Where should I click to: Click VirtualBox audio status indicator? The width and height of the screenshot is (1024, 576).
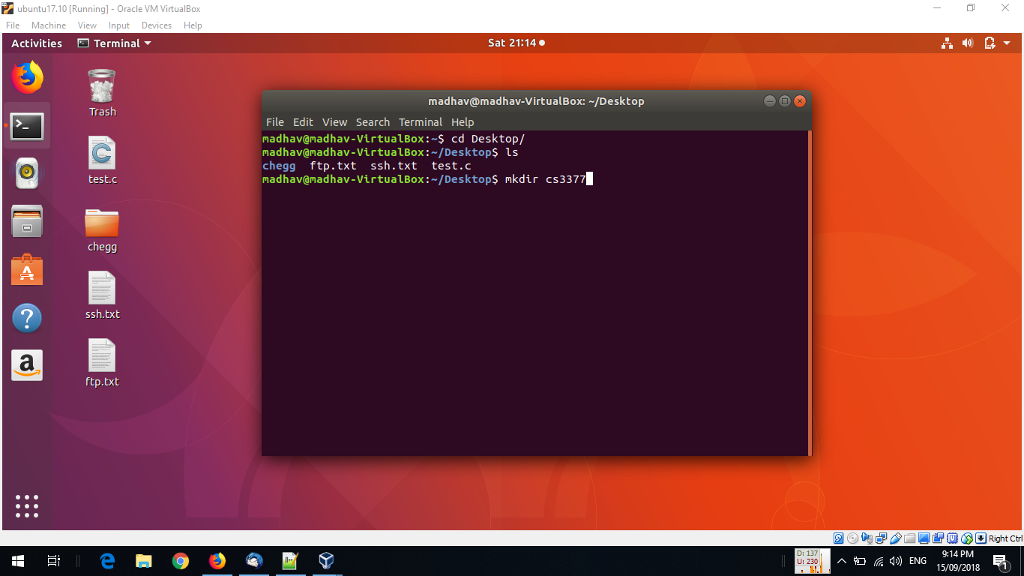tap(867, 538)
